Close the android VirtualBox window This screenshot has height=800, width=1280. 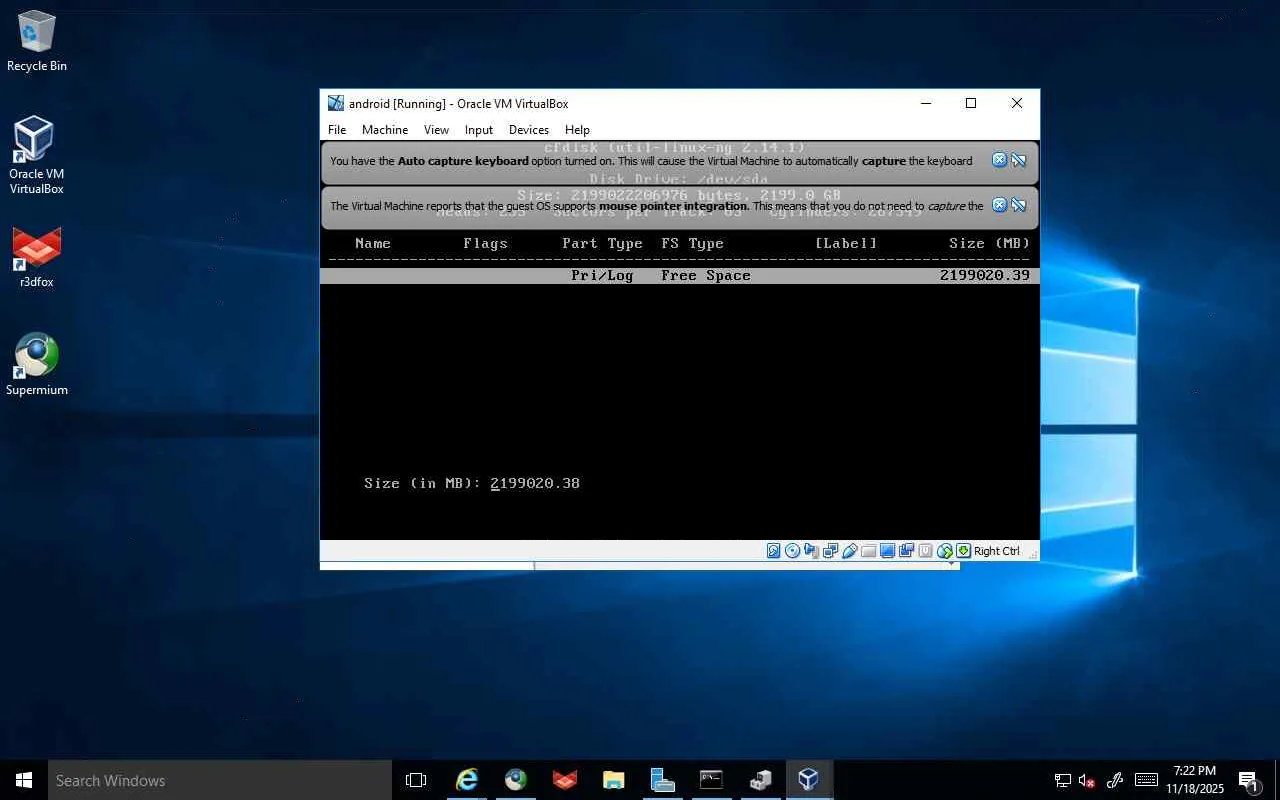(1017, 103)
